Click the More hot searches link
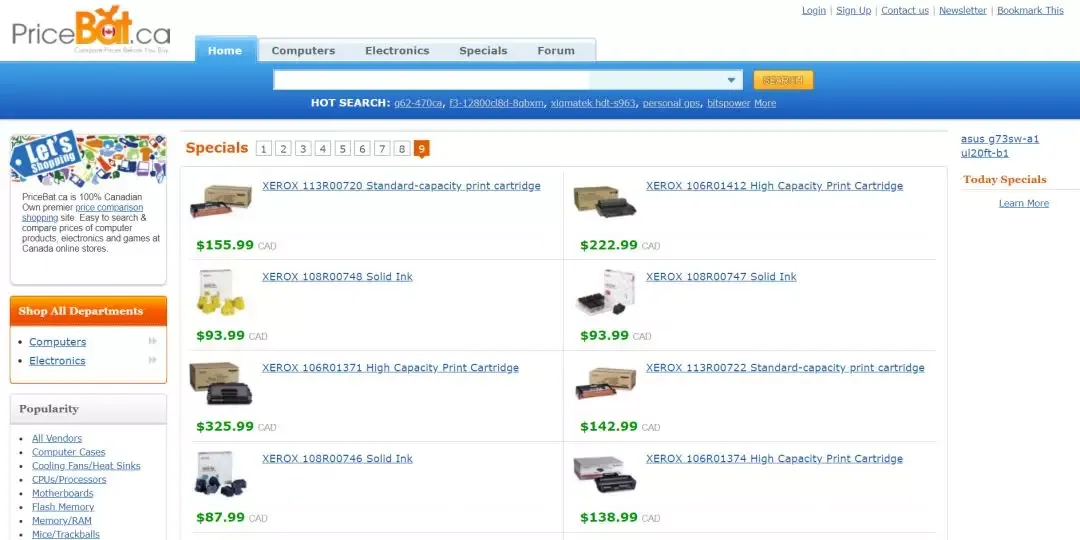This screenshot has height=540, width=1080. 765,103
